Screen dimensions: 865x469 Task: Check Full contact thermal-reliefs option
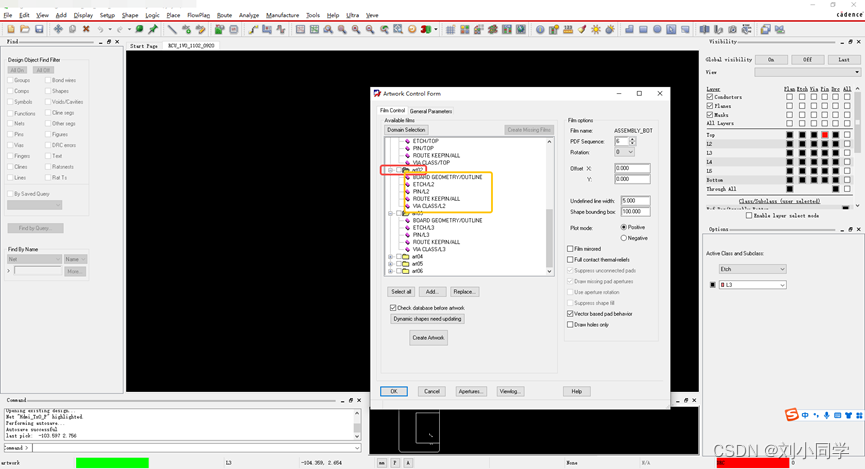click(570, 259)
